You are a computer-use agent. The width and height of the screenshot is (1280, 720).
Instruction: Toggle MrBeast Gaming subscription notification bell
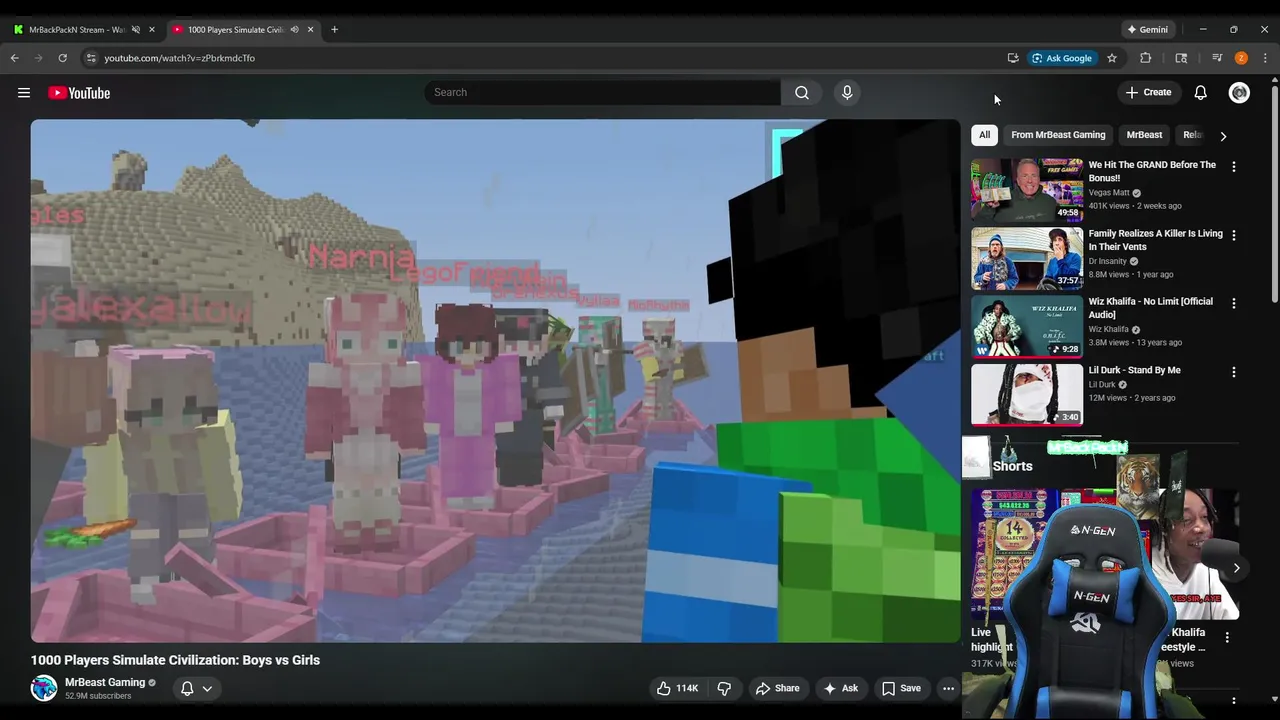click(x=187, y=688)
